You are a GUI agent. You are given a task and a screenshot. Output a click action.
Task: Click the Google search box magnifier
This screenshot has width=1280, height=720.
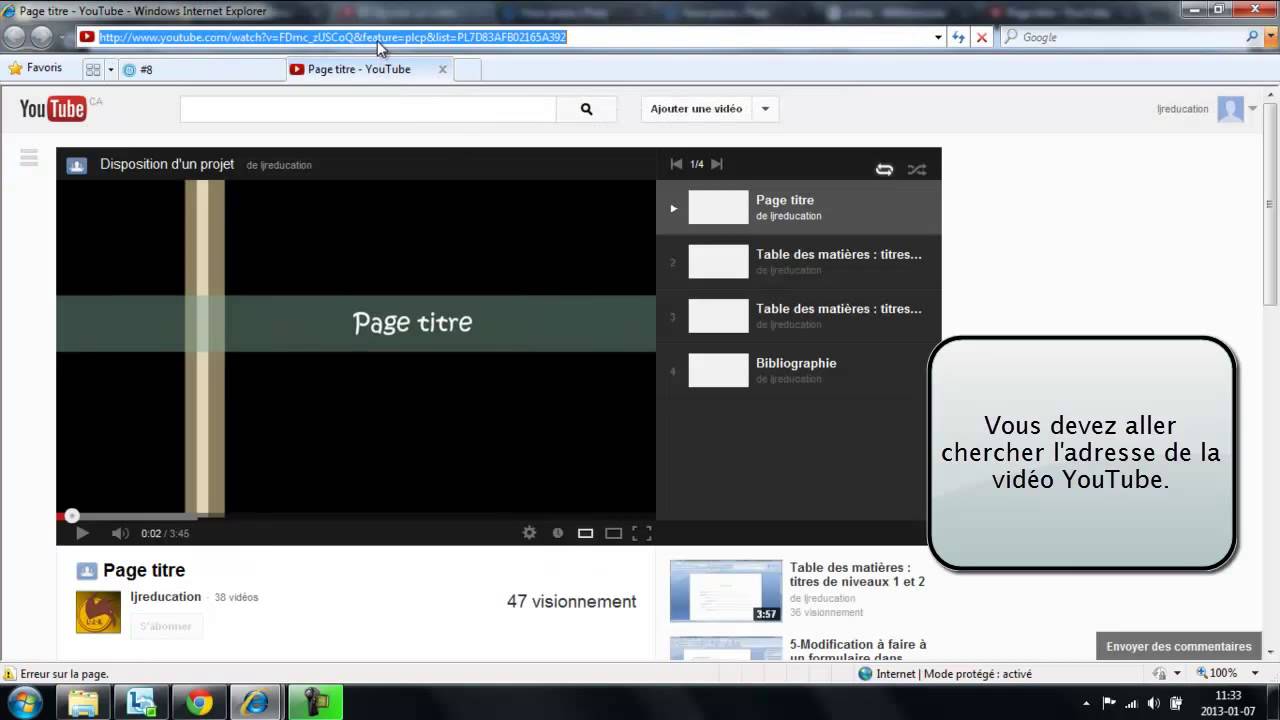[1252, 37]
